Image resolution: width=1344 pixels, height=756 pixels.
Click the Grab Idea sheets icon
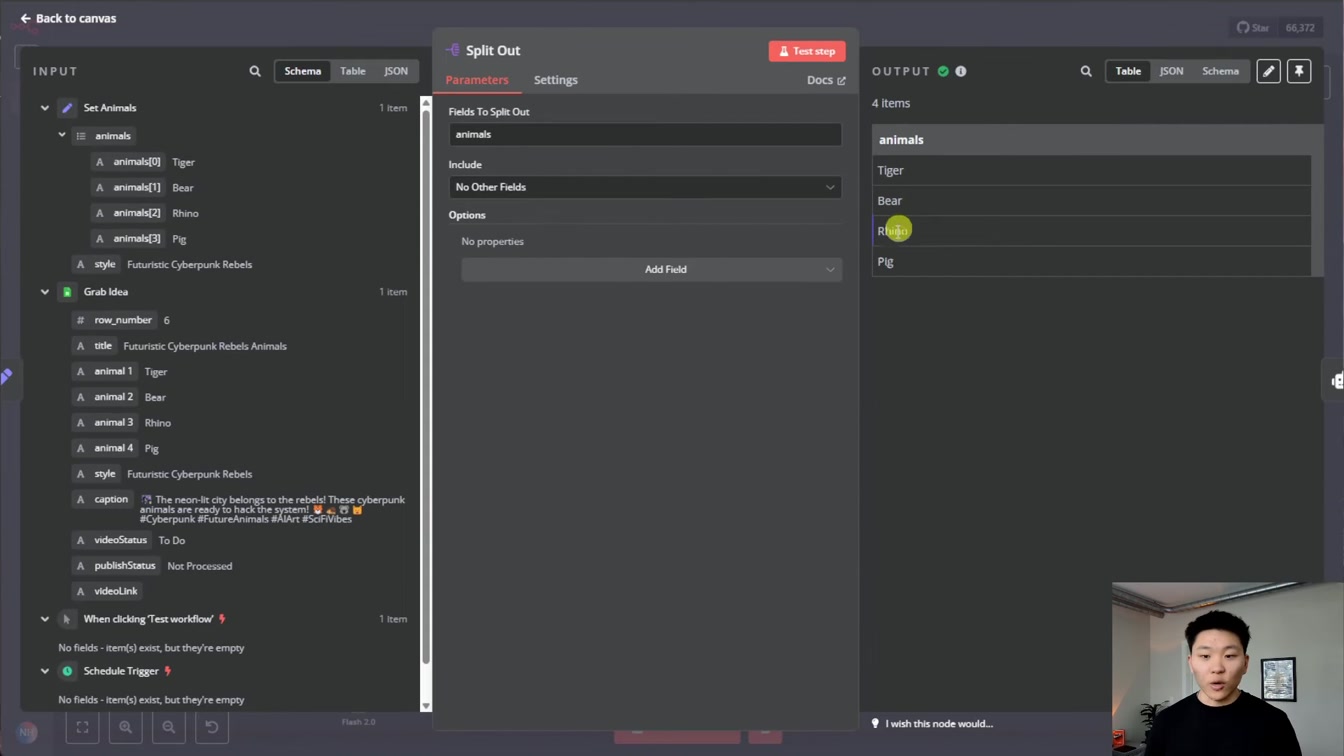[67, 292]
